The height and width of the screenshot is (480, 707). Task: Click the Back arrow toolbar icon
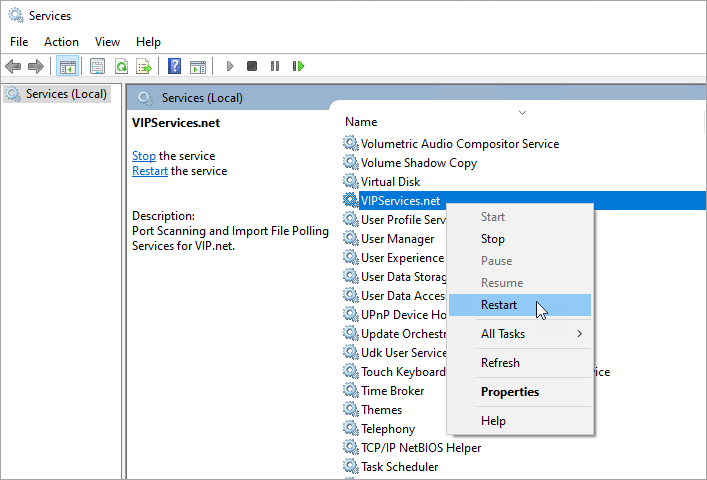13,67
